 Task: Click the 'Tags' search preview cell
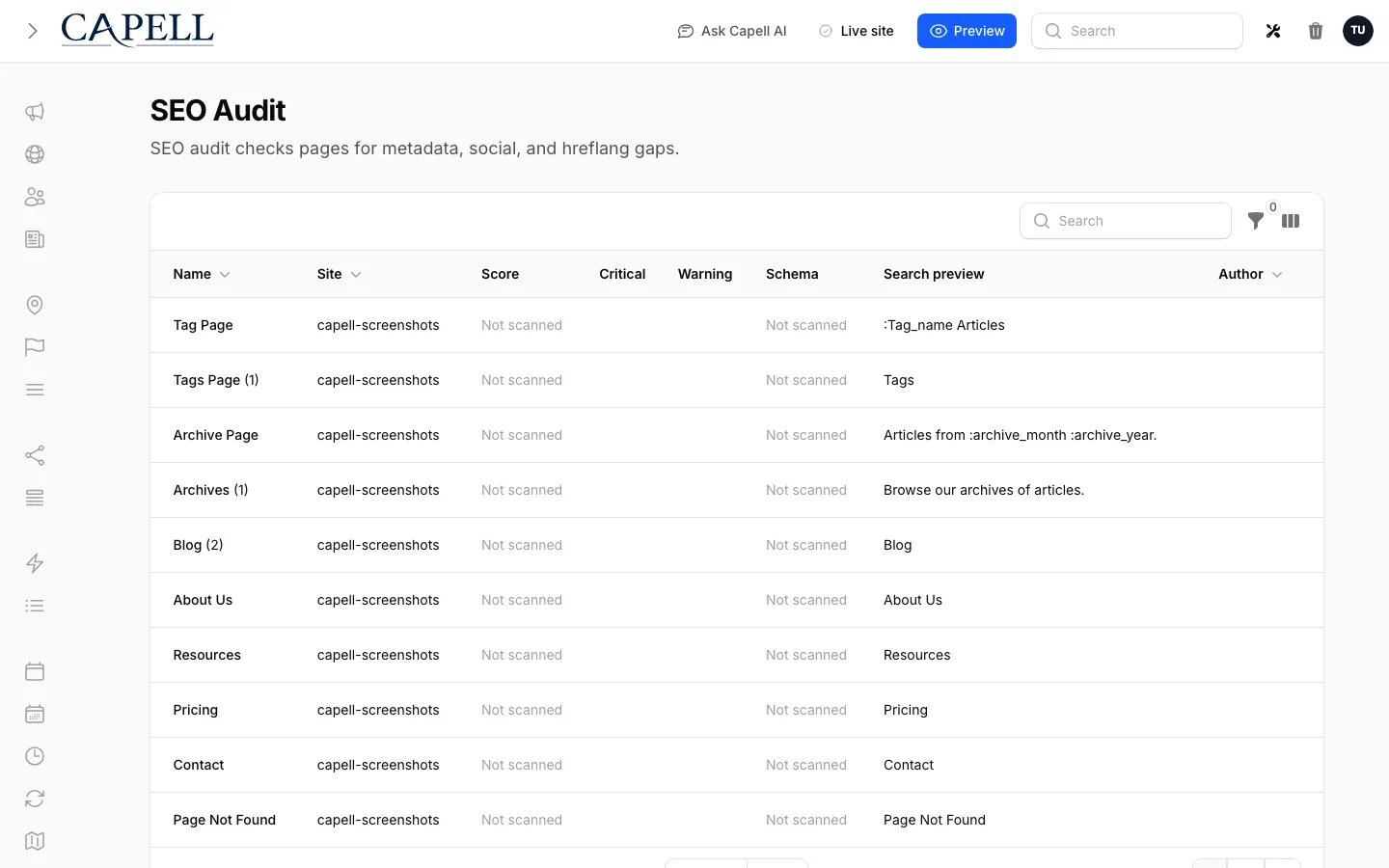(x=899, y=380)
